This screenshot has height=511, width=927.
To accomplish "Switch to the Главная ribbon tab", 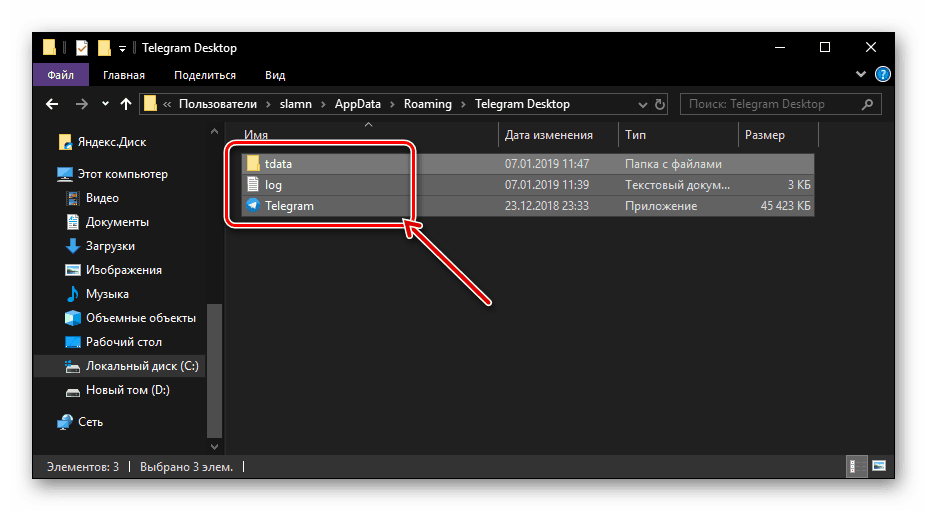I will click(124, 75).
